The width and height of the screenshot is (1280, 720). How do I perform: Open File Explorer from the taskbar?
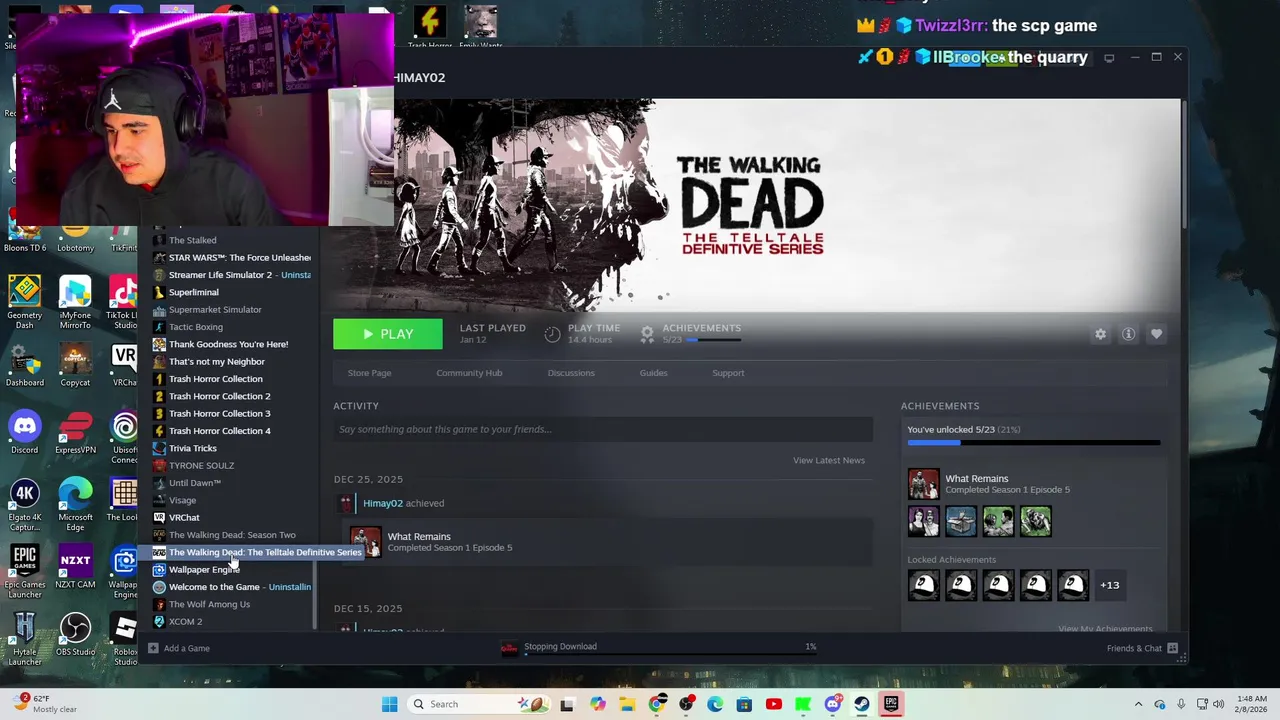(x=626, y=704)
